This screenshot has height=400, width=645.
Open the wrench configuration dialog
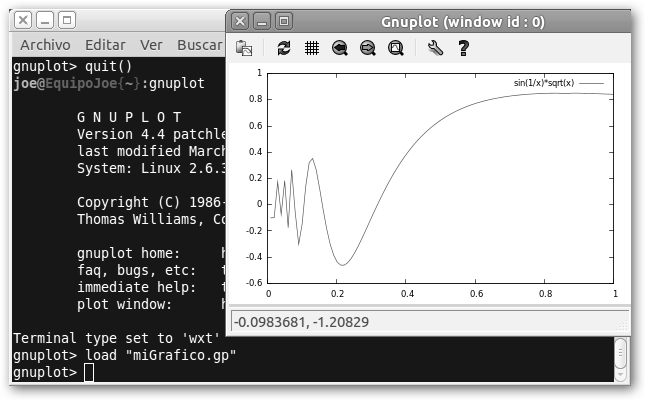(x=435, y=48)
